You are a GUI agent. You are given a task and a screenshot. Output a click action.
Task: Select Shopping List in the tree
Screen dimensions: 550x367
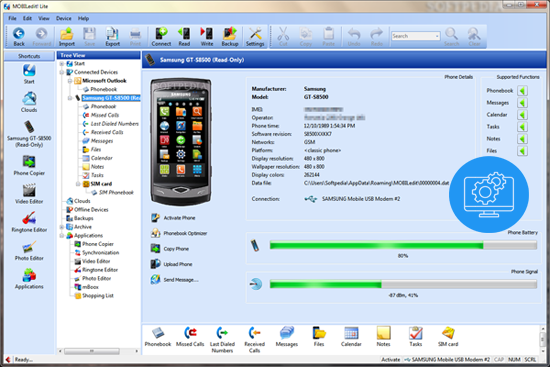click(x=98, y=296)
